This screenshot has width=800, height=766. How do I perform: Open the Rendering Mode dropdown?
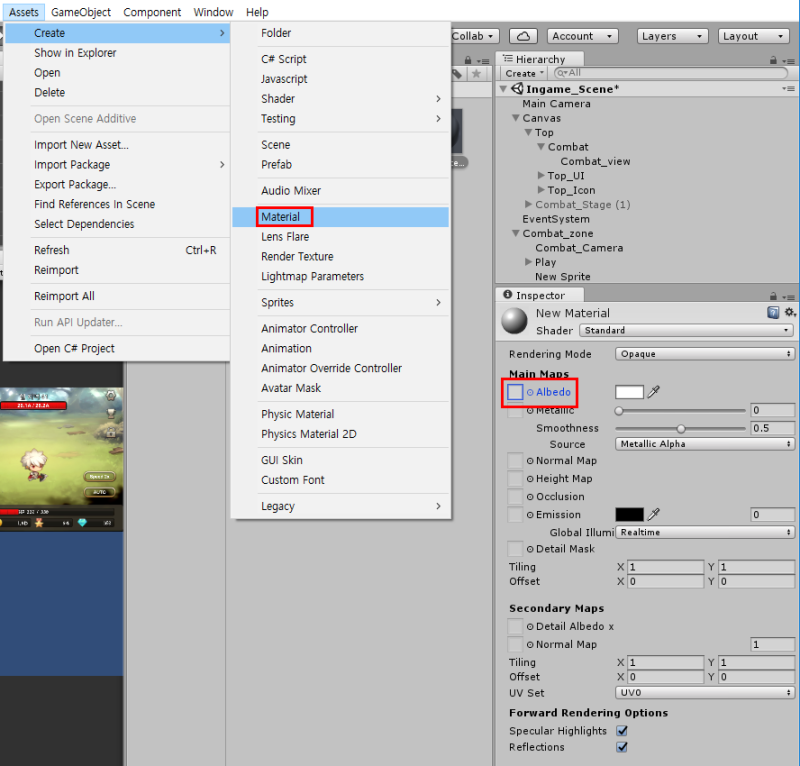(x=704, y=354)
